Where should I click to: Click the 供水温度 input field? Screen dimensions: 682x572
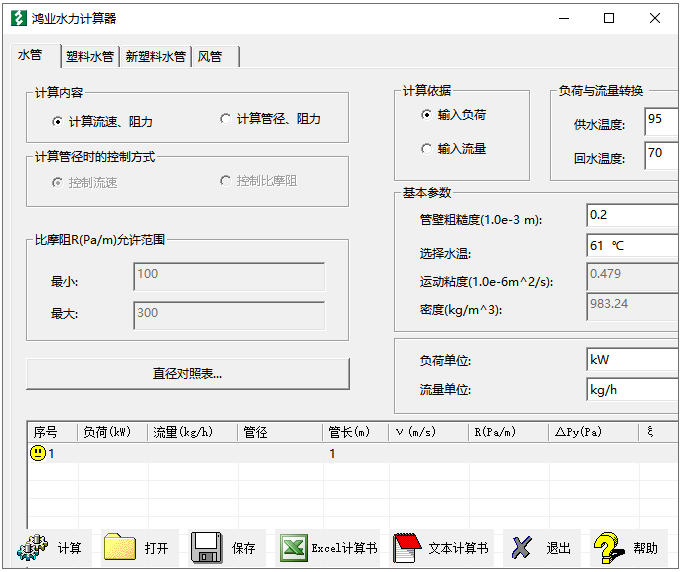coord(661,121)
